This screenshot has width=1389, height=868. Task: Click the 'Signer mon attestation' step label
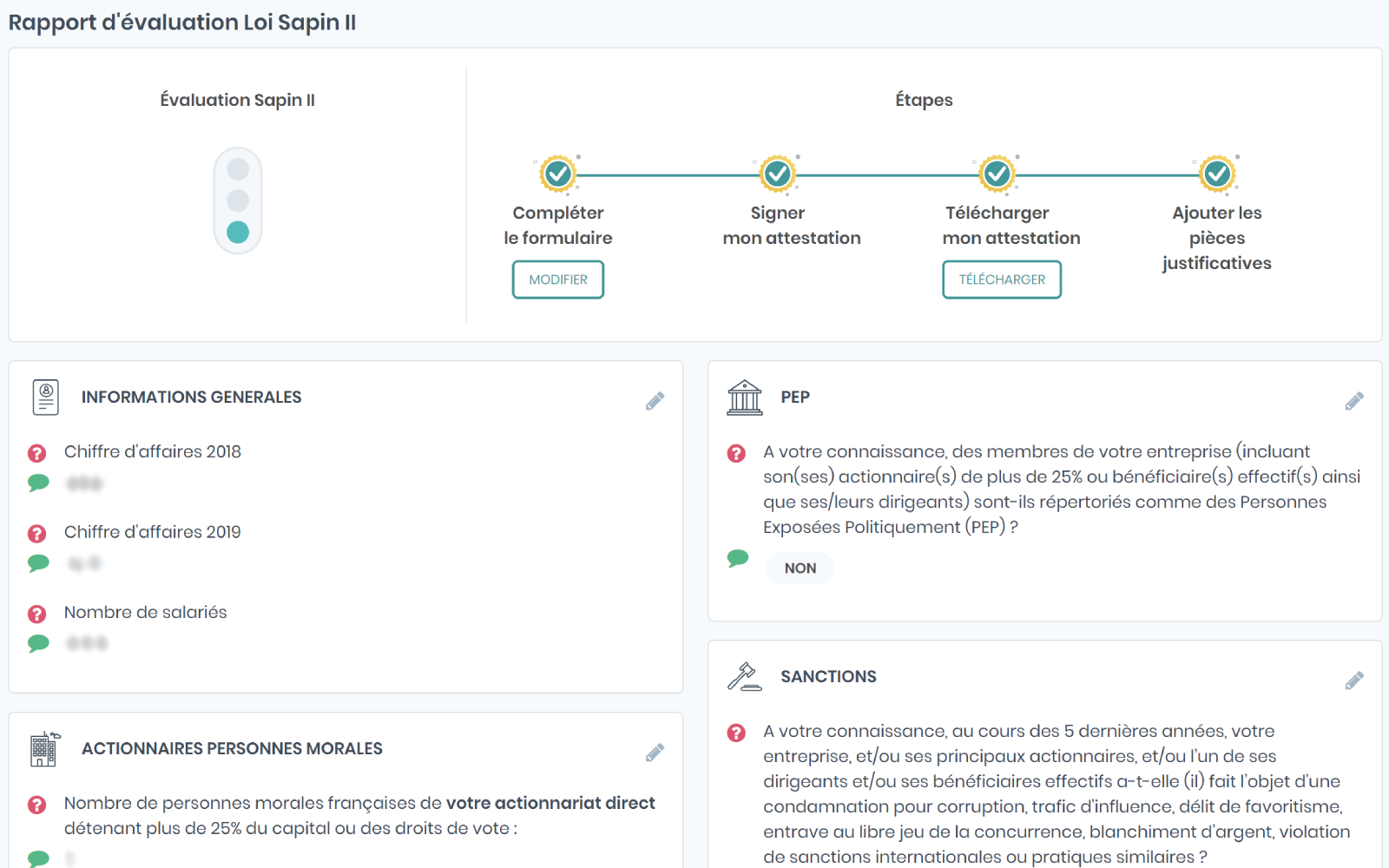[x=792, y=226]
